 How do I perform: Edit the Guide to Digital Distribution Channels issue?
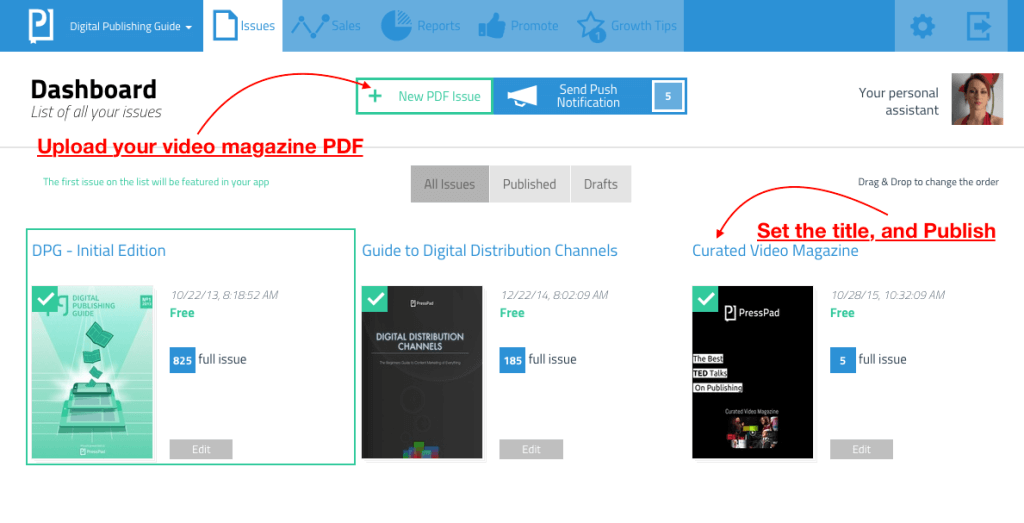click(x=531, y=449)
